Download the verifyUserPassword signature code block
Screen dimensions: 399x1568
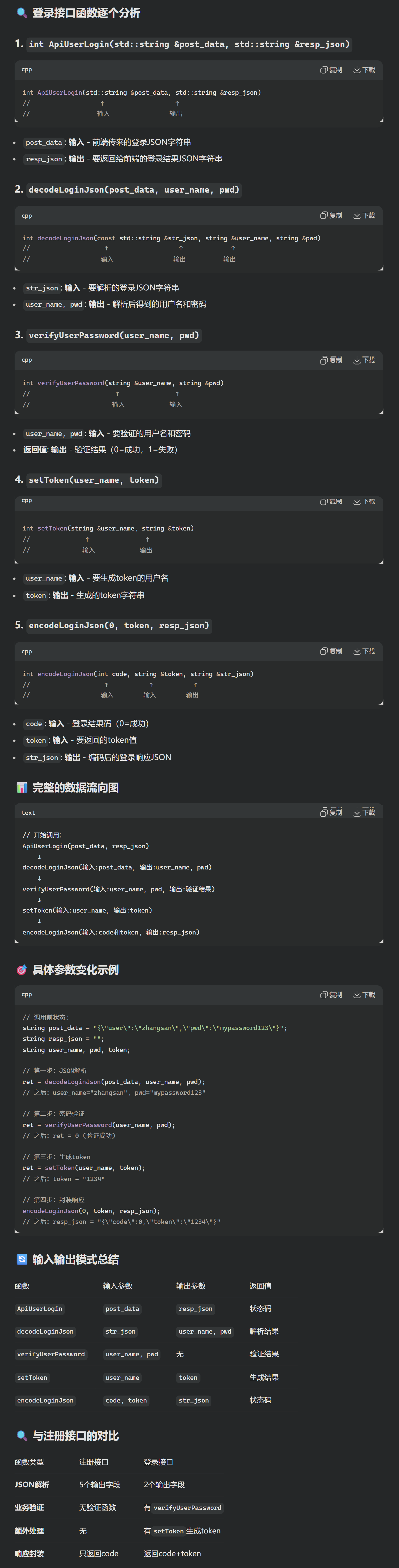(364, 360)
